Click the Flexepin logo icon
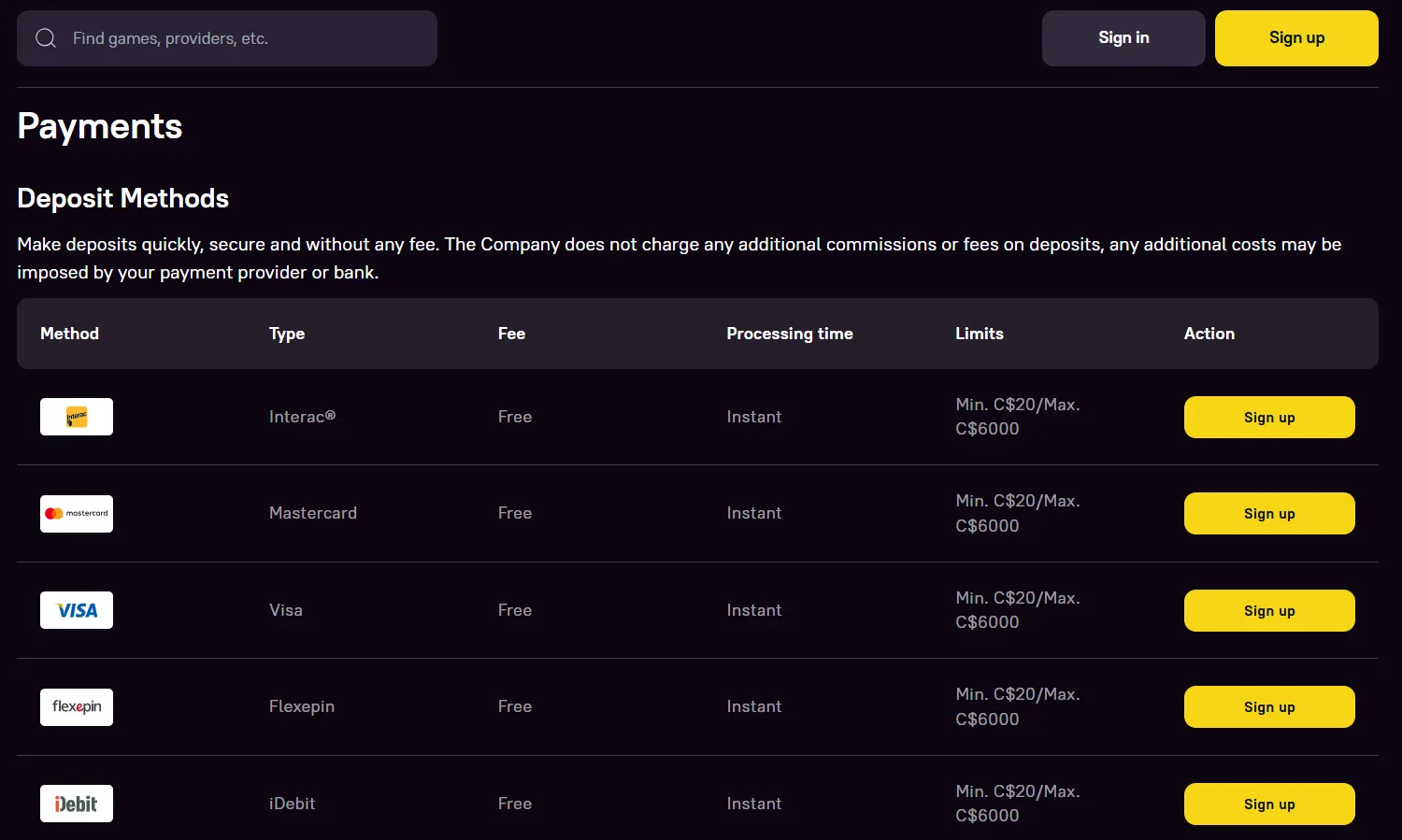 click(77, 707)
